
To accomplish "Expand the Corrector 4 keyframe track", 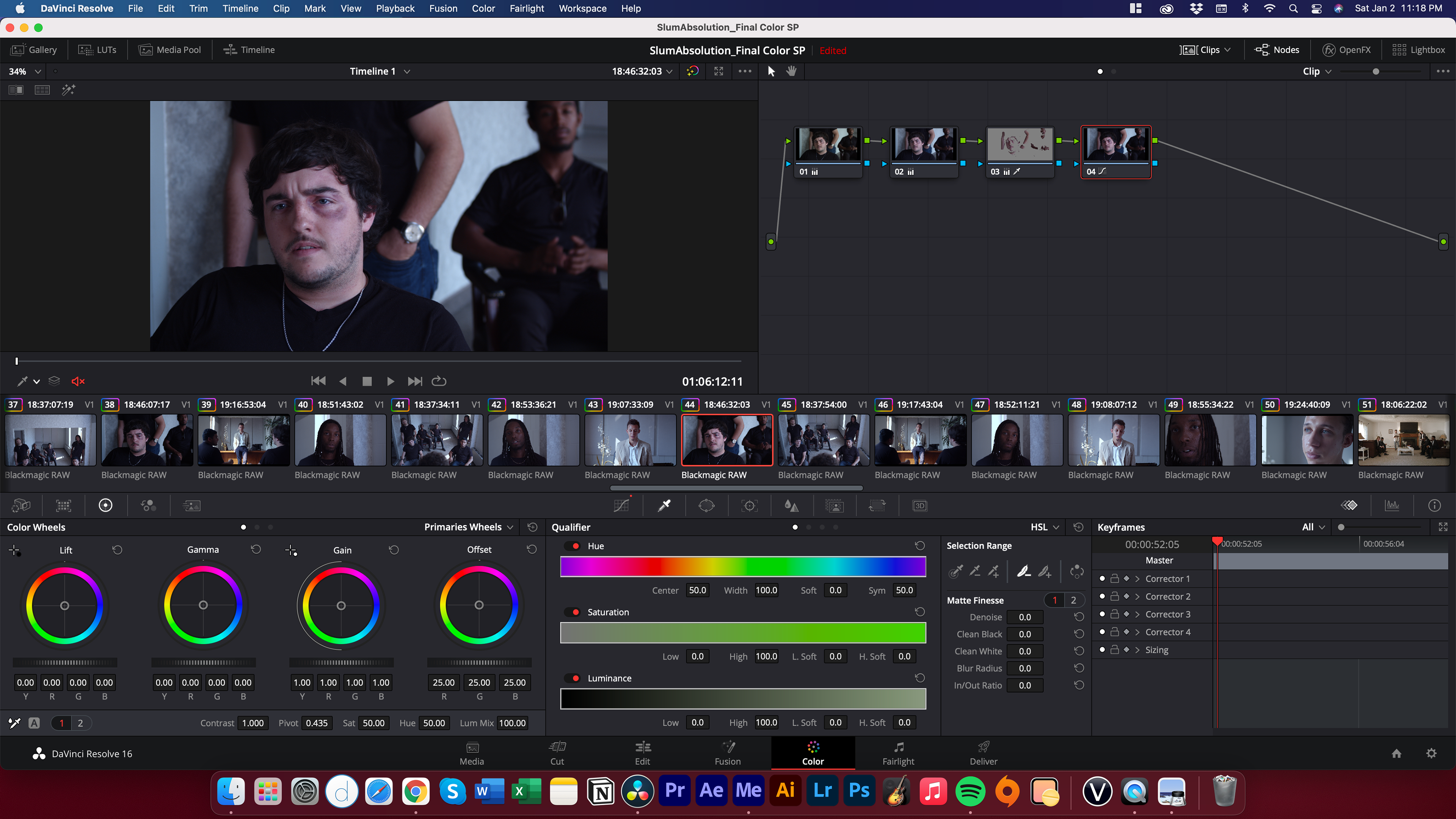I will pos(1137,632).
